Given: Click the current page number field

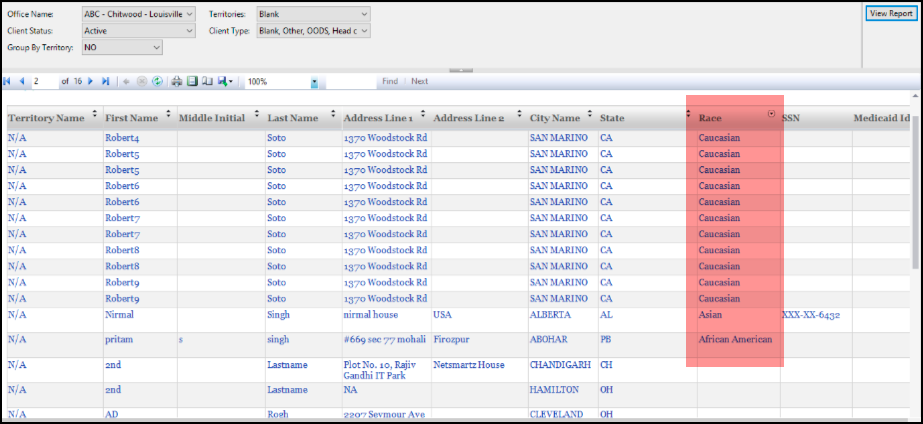Looking at the screenshot, I should pyautogui.click(x=43, y=81).
